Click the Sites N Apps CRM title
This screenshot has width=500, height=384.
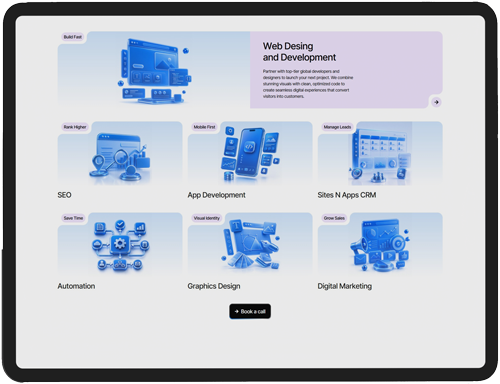(347, 195)
